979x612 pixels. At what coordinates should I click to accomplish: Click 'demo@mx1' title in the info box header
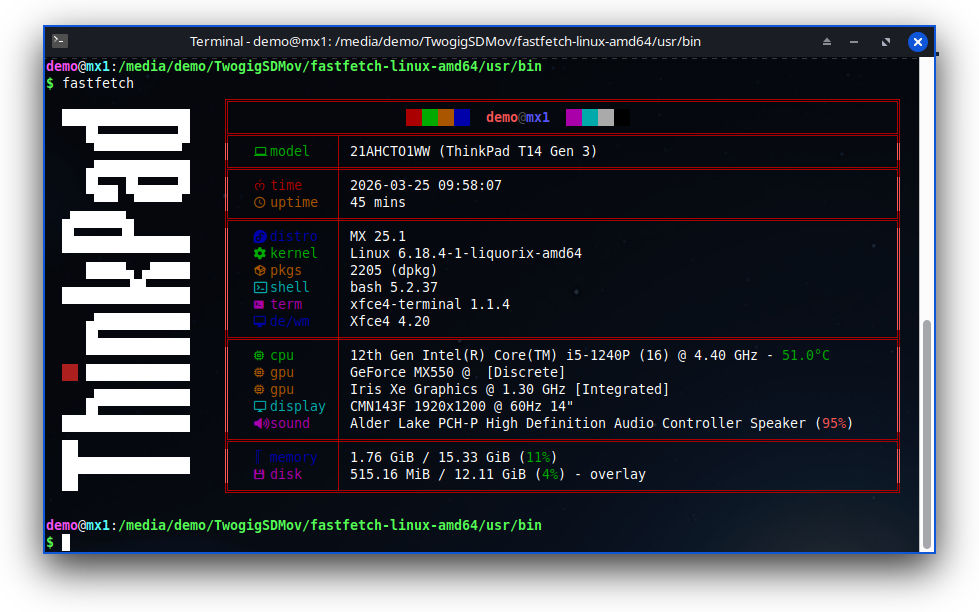pyautogui.click(x=518, y=117)
